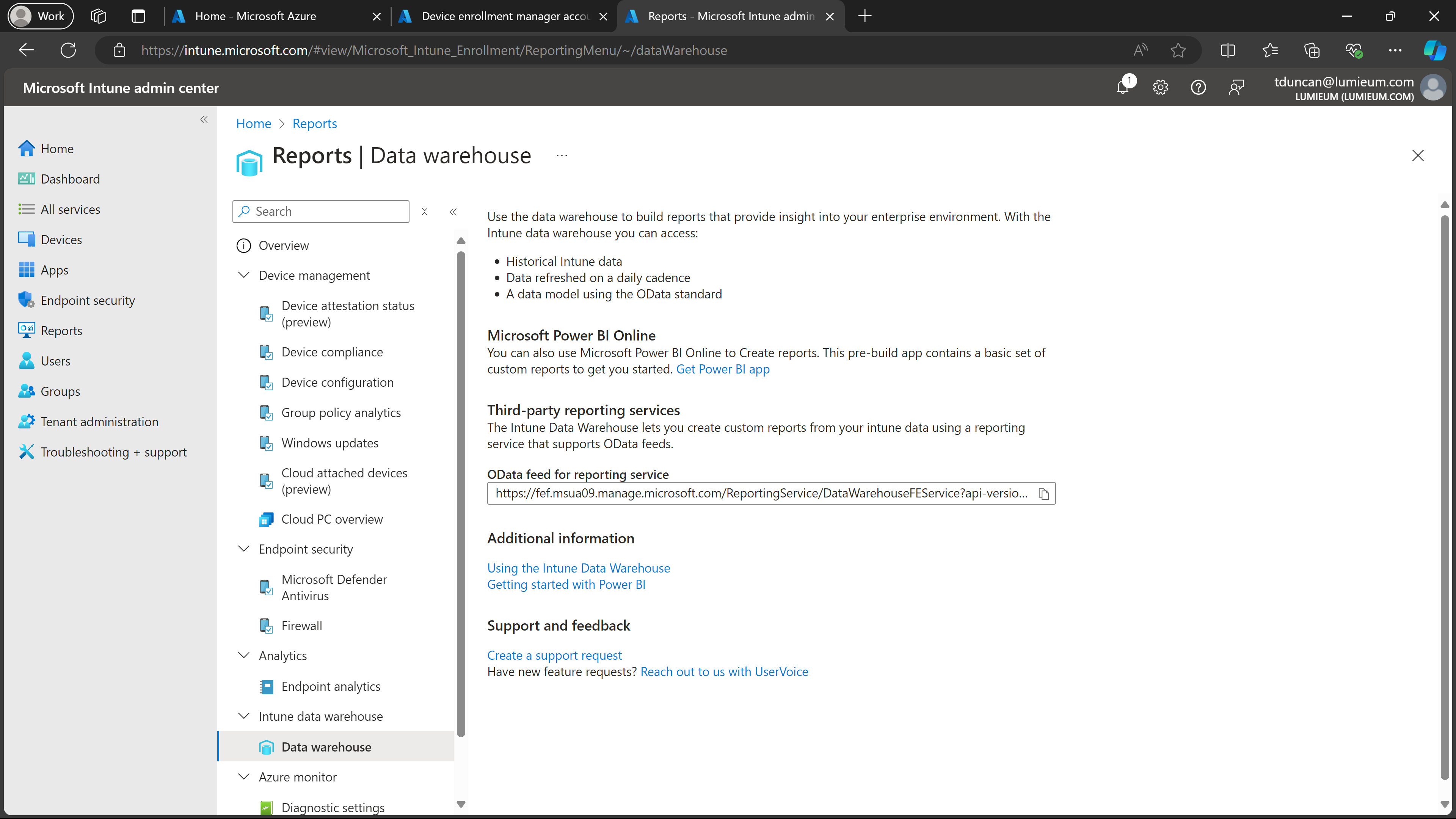This screenshot has width=1456, height=819.
Task: Collapse the Intune data warehouse section
Action: click(243, 716)
